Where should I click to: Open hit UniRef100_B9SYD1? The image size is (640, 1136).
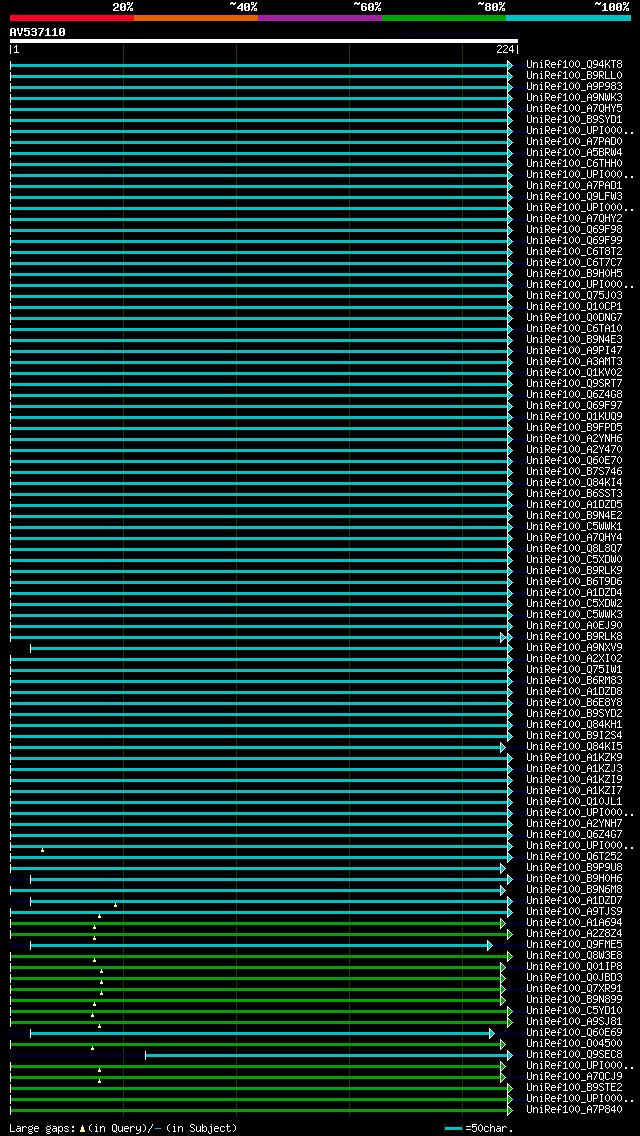pos(574,120)
